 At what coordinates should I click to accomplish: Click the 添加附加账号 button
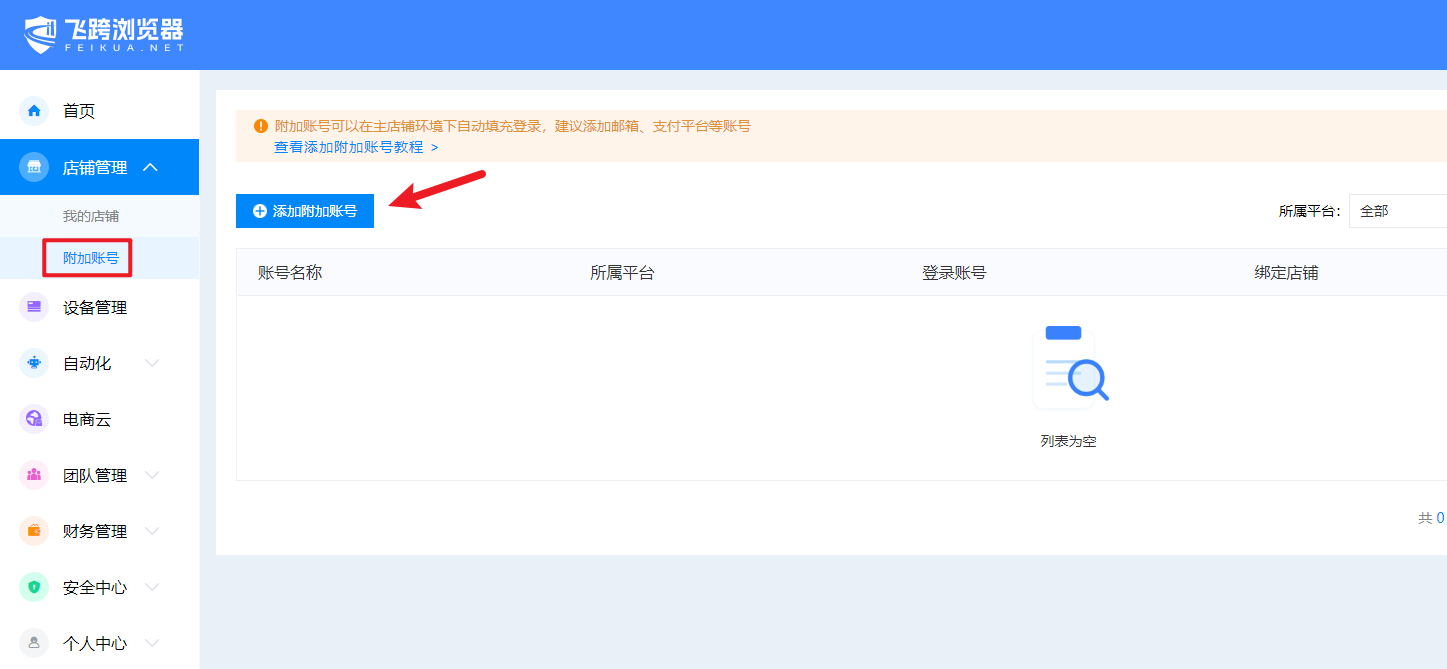point(305,211)
